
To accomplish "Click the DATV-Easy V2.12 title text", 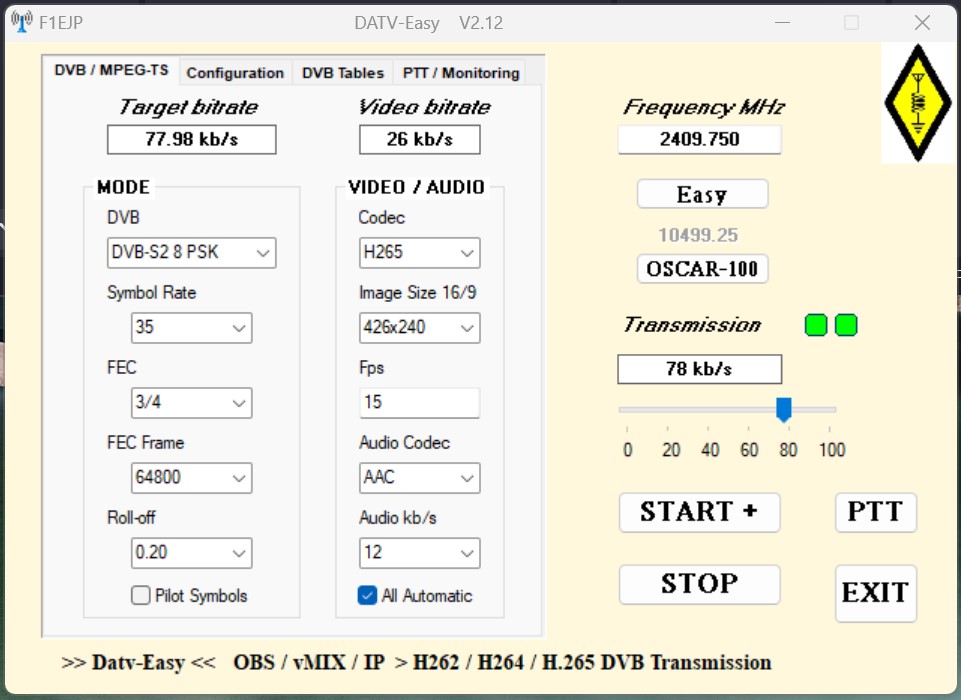I will coord(428,23).
